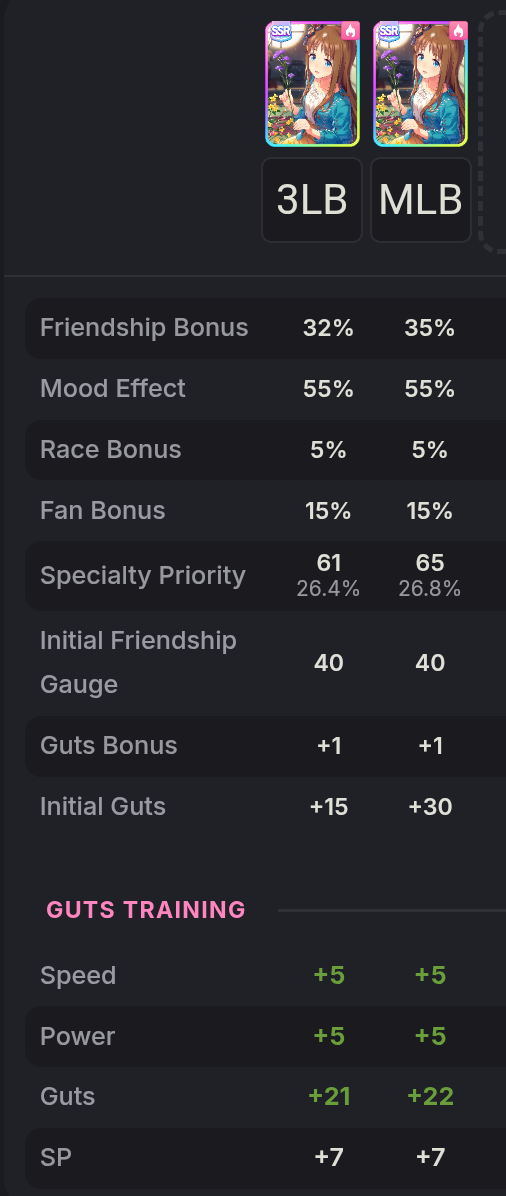Click the Race Bonus row label

click(x=111, y=449)
